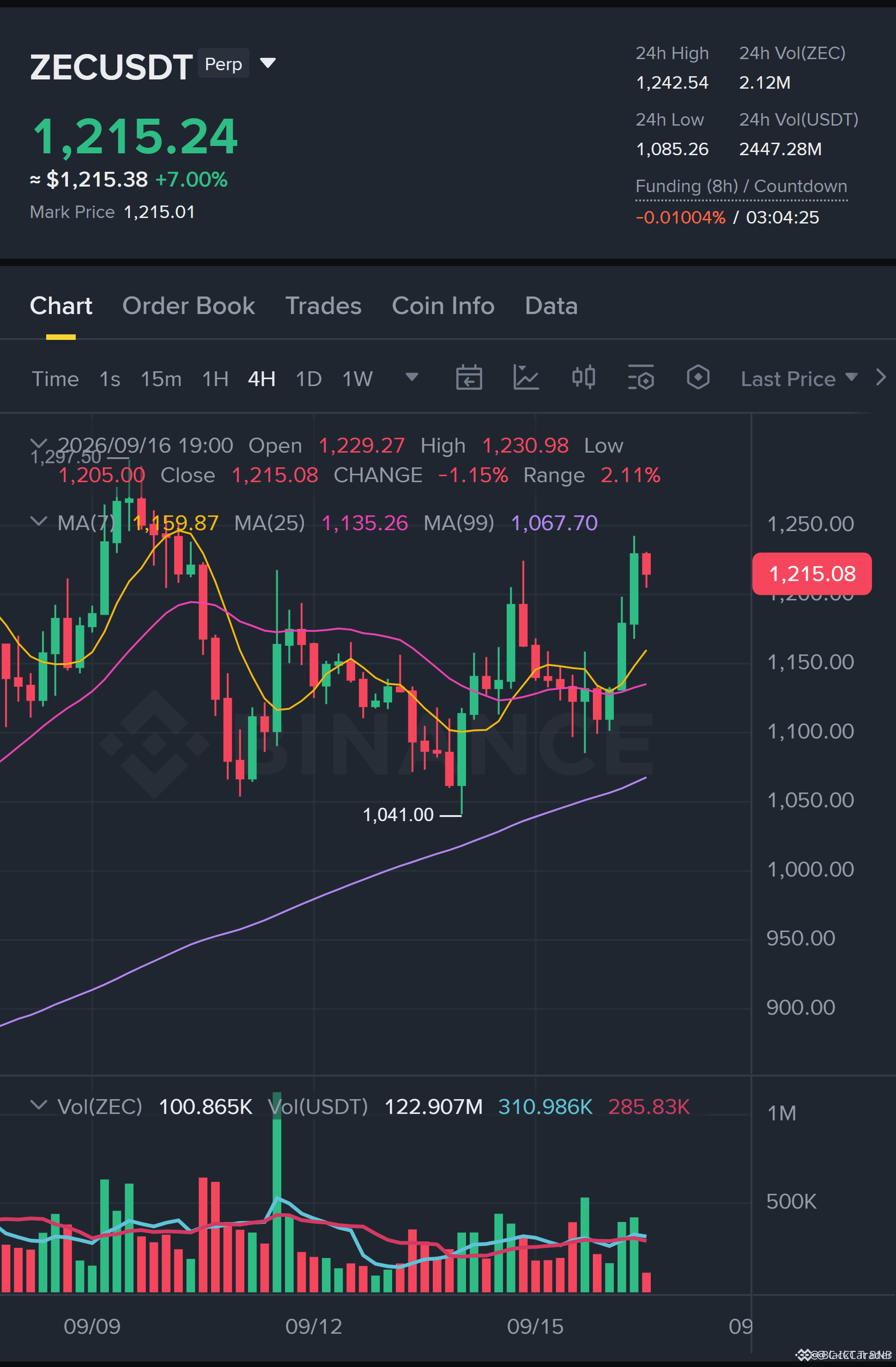The height and width of the screenshot is (1367, 896).
Task: Open the ZECUSDT pair selector dropdown
Action: tap(268, 63)
